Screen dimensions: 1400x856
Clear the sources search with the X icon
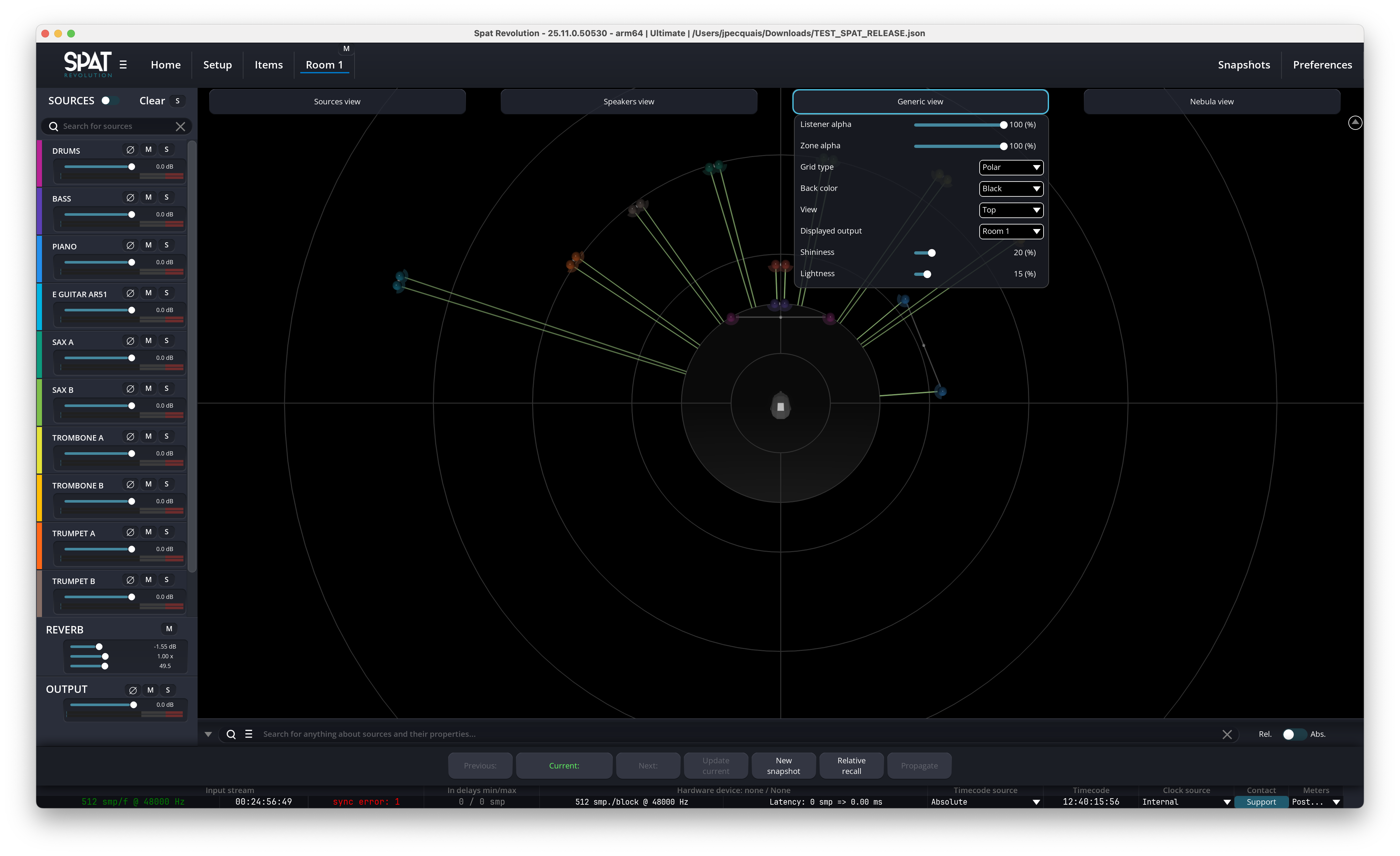click(180, 126)
